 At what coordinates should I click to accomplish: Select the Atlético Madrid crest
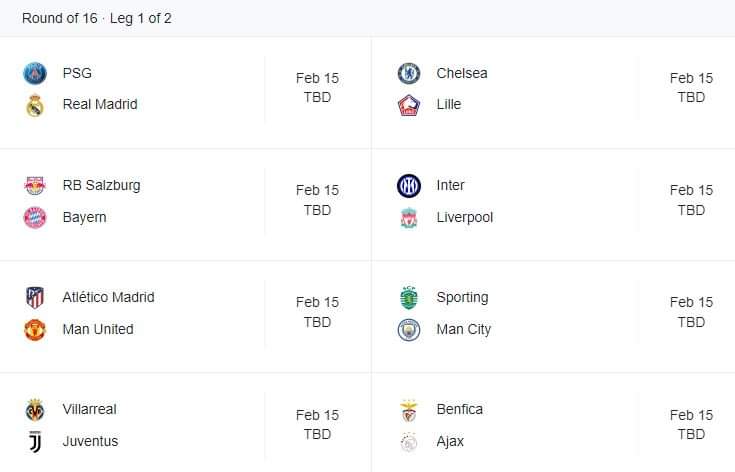click(35, 297)
